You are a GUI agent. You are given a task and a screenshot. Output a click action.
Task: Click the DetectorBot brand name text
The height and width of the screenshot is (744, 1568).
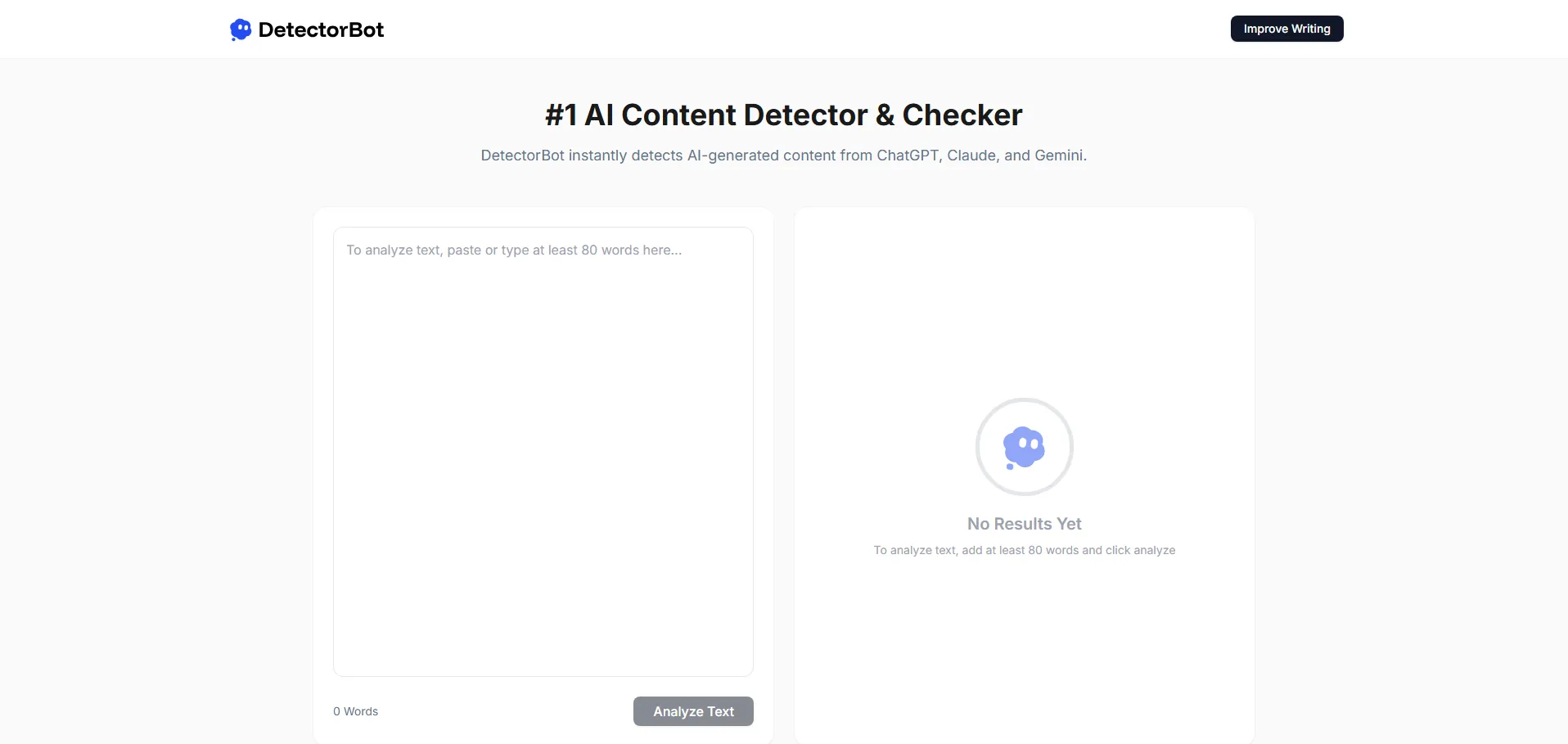321,29
